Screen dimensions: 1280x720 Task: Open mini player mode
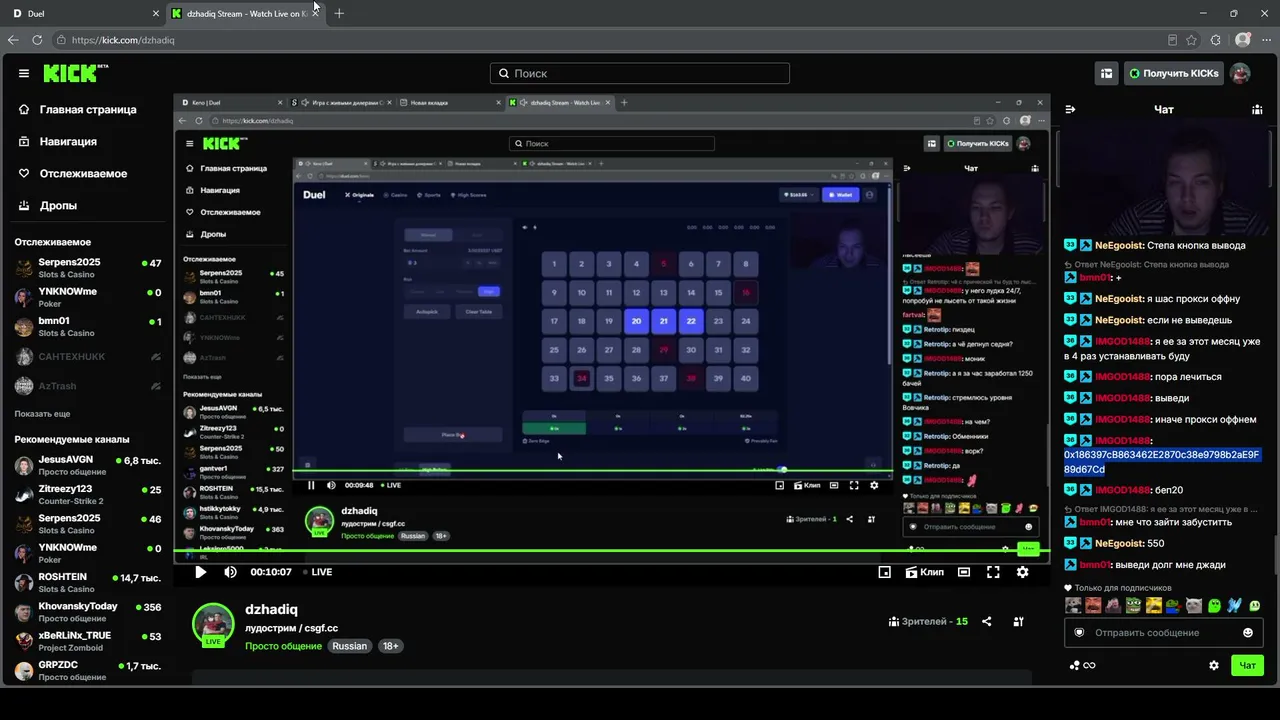click(884, 572)
